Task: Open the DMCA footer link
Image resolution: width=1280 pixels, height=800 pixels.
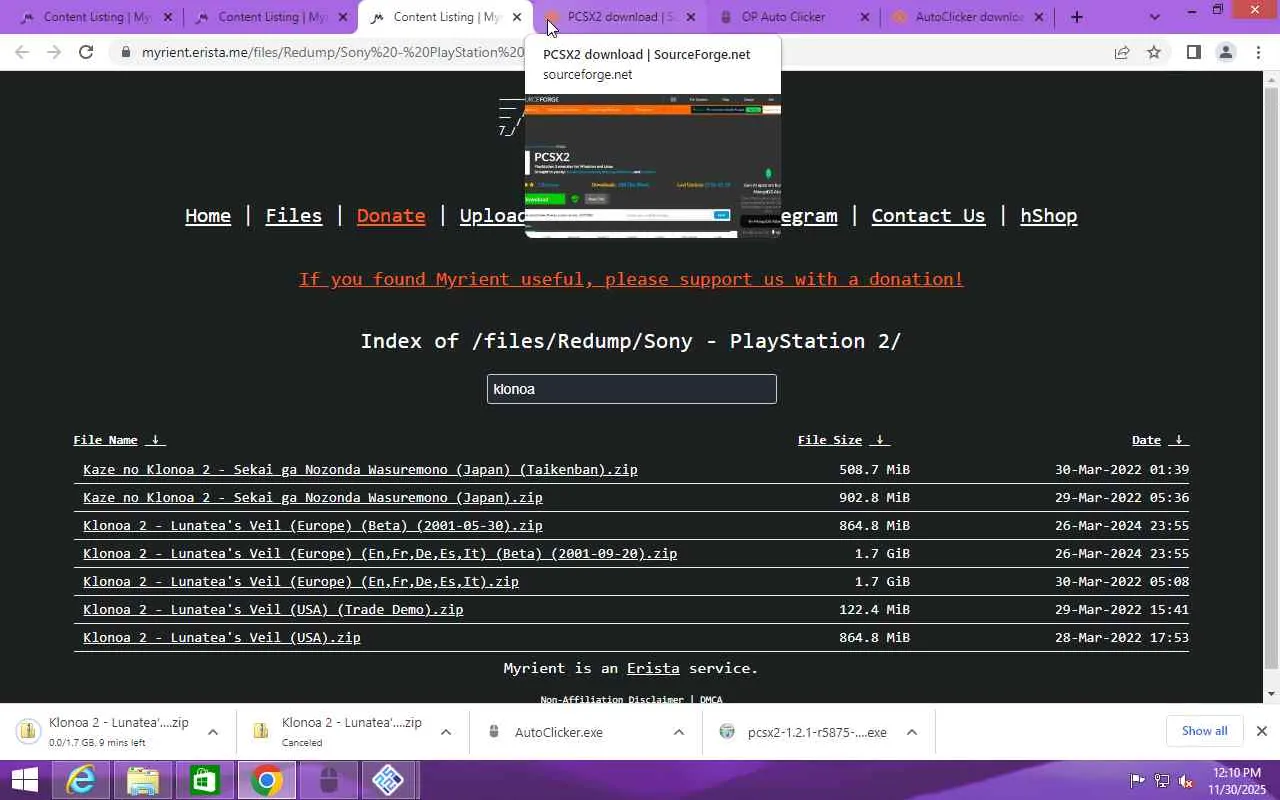Action: (x=711, y=699)
